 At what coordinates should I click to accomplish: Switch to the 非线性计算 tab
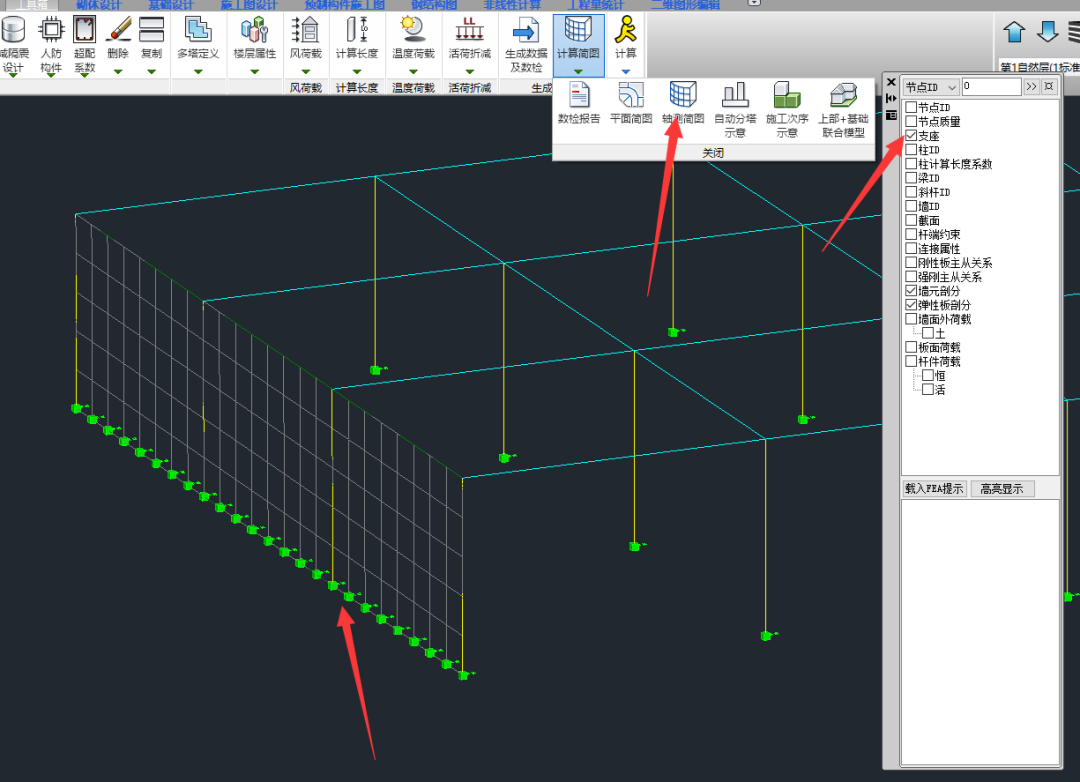[x=512, y=5]
